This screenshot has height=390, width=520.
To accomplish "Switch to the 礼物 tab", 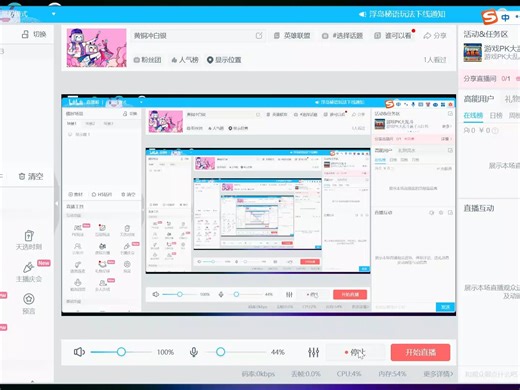I will (x=512, y=99).
